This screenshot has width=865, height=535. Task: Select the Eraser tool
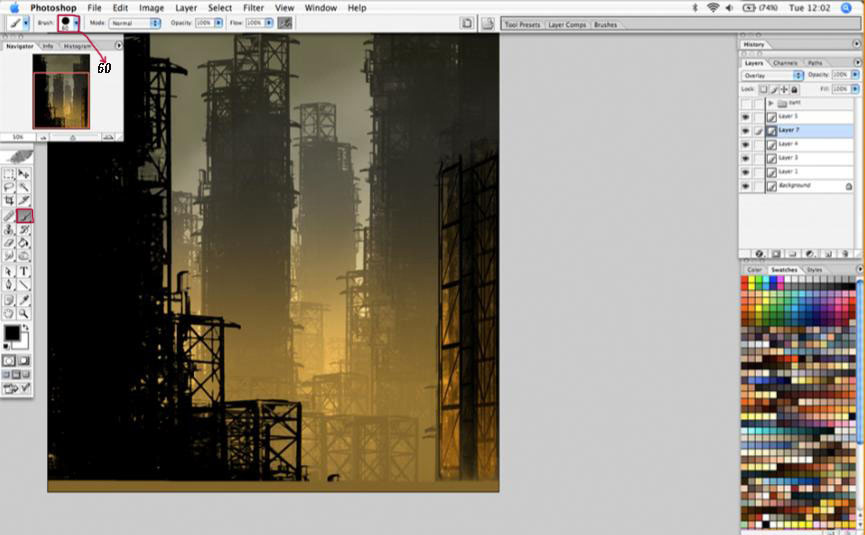(x=9, y=243)
